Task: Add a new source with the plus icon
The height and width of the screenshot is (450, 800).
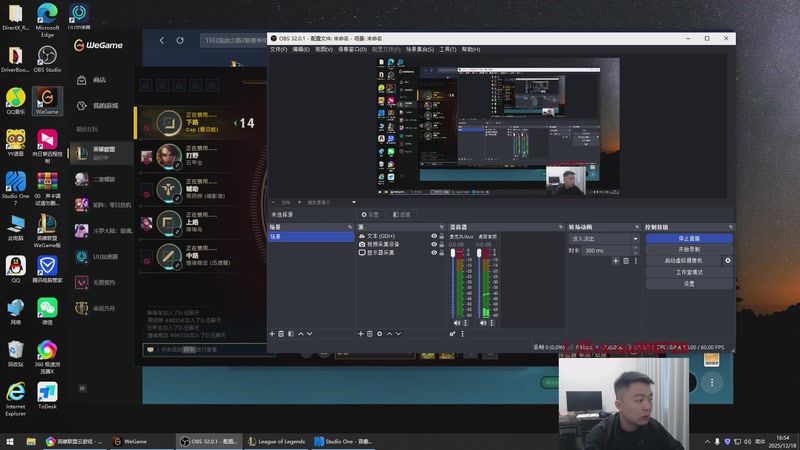Action: 361,334
